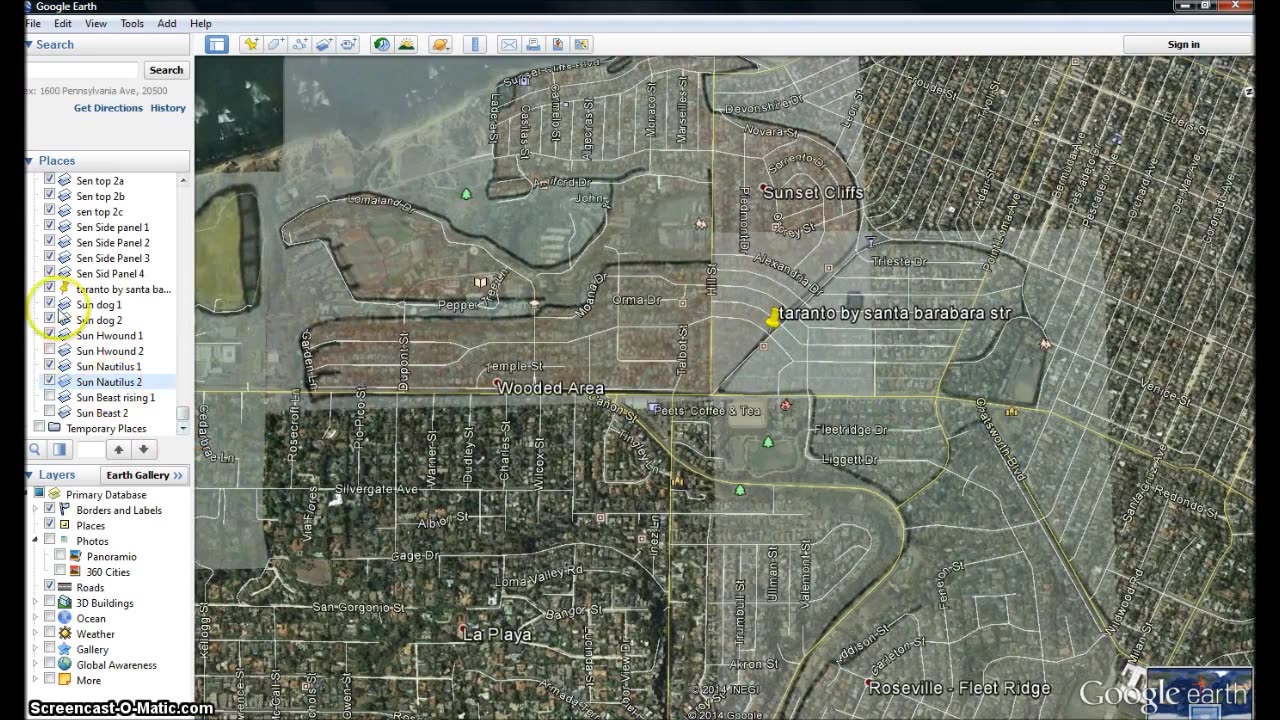
Task: Collapse the Layers panel triangle
Action: pos(30,475)
